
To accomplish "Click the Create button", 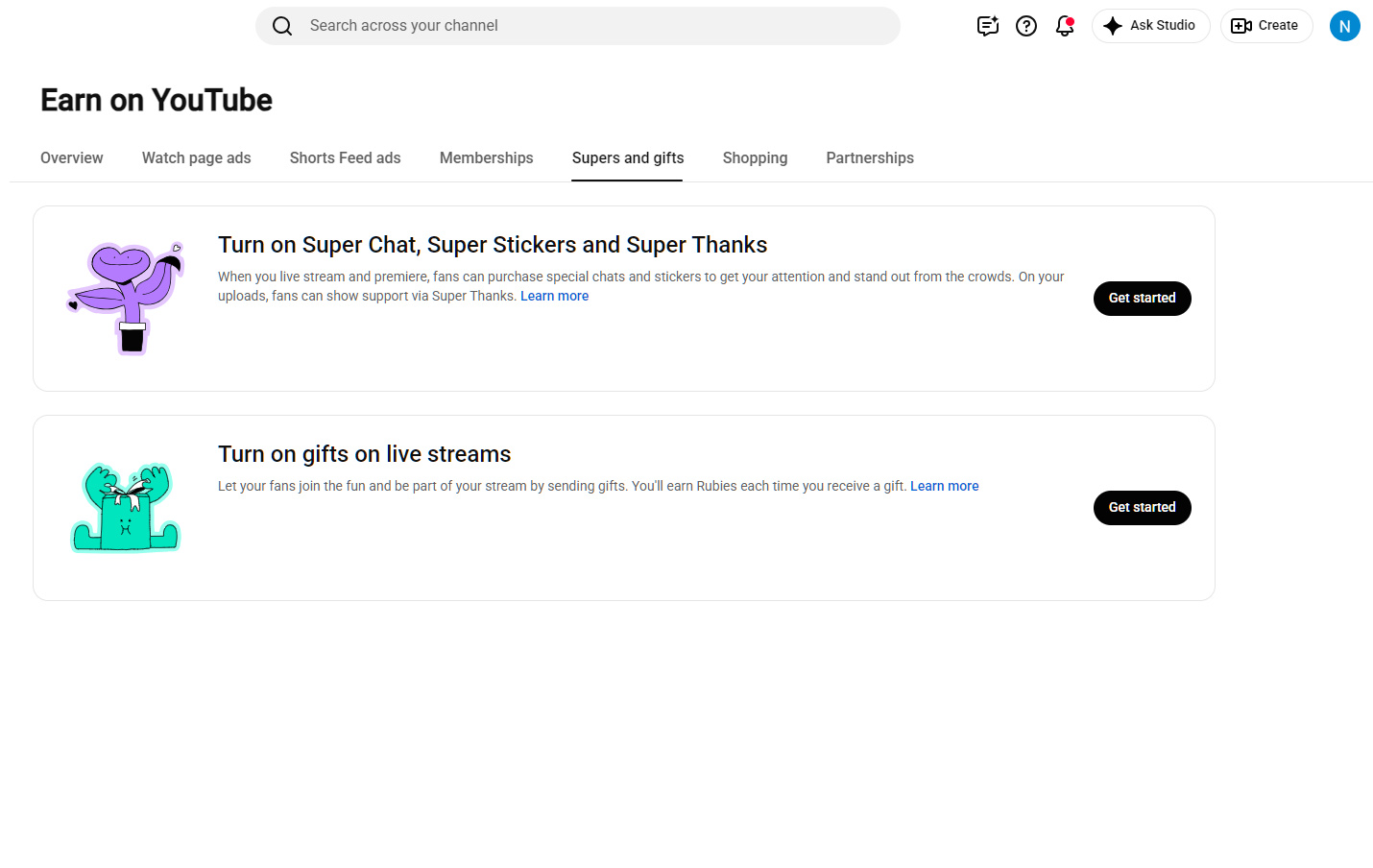I will 1265,26.
